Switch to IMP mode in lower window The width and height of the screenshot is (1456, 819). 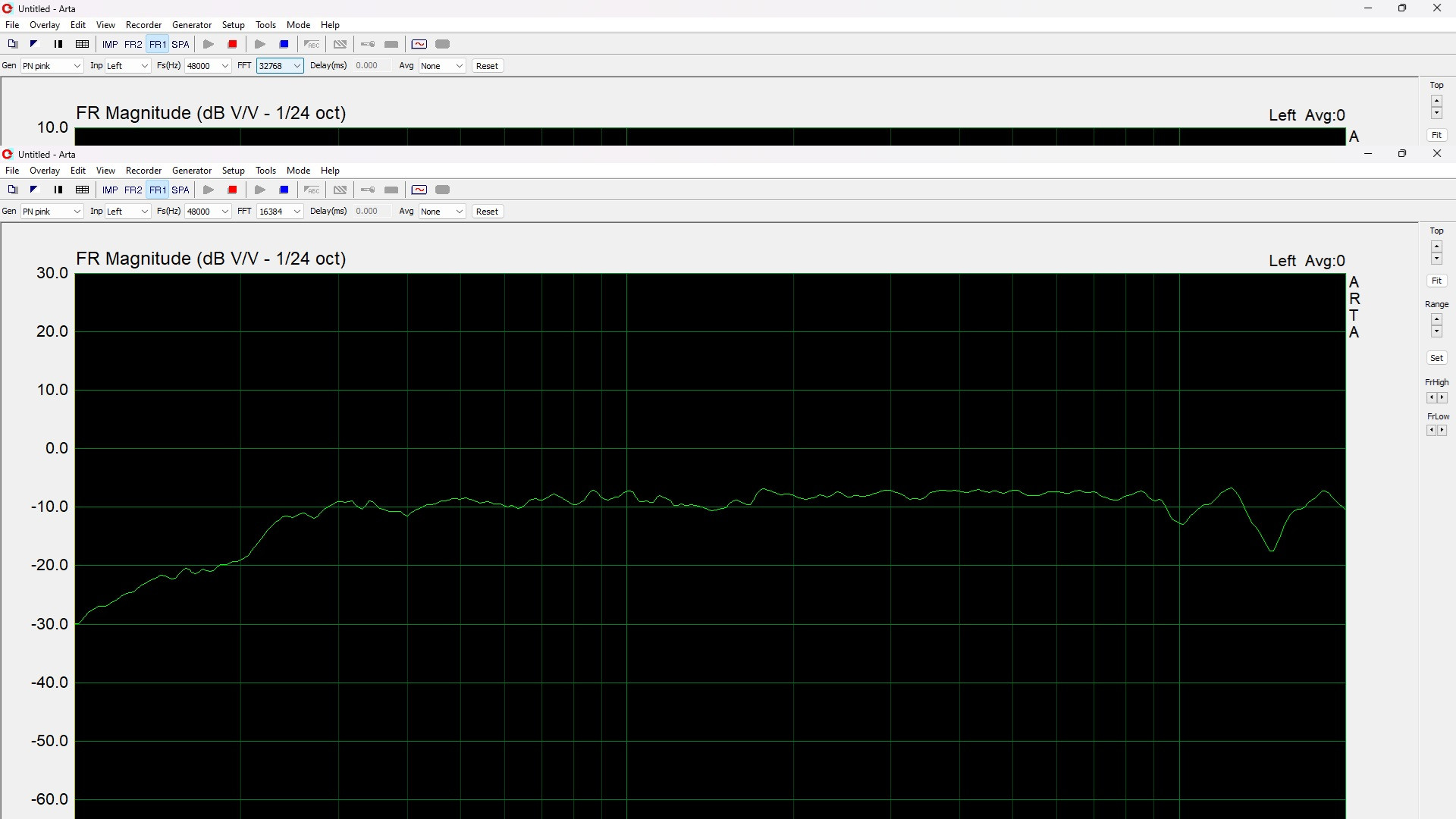click(x=110, y=190)
